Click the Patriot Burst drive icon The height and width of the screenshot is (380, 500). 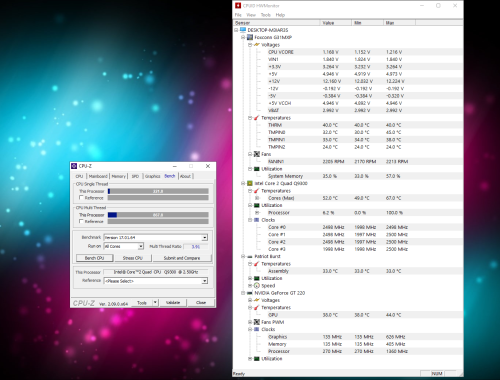250,256
